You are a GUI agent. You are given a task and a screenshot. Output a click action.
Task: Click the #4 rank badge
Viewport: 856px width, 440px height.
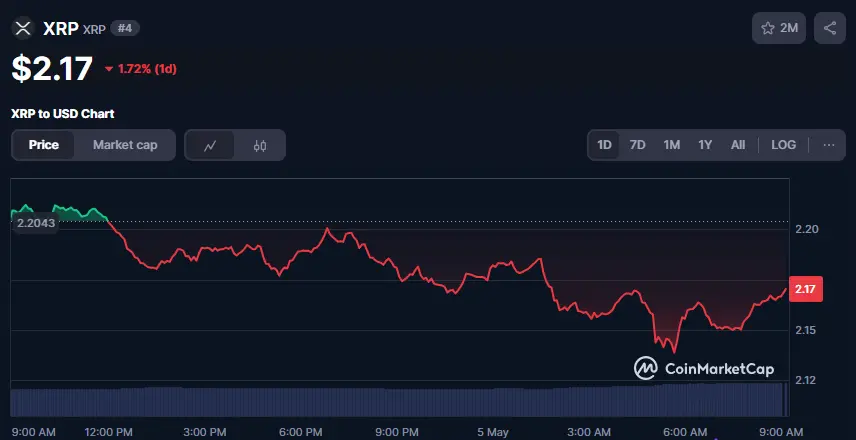coord(125,28)
